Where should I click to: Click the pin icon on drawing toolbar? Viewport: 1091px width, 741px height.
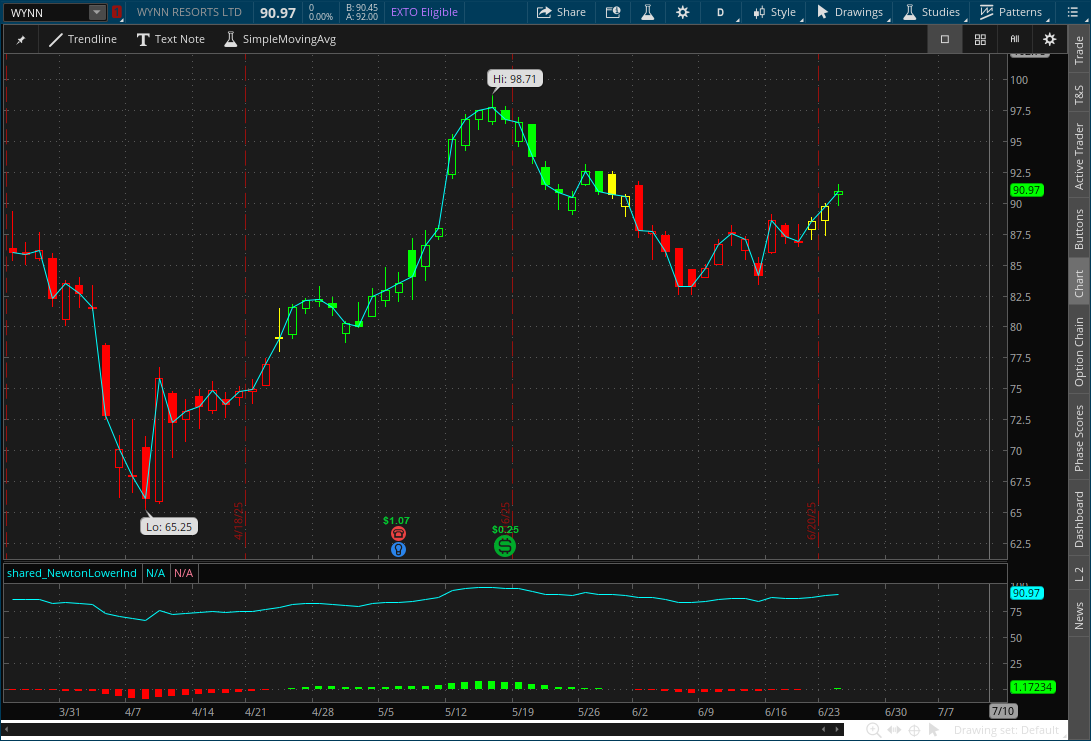click(21, 40)
